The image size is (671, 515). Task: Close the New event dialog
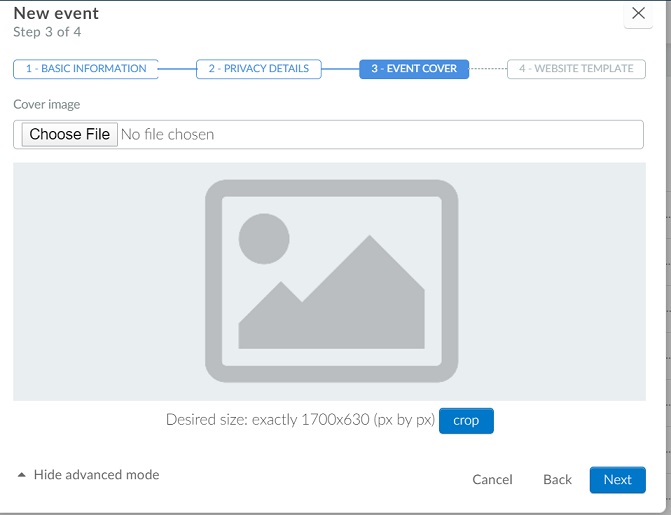pyautogui.click(x=638, y=14)
